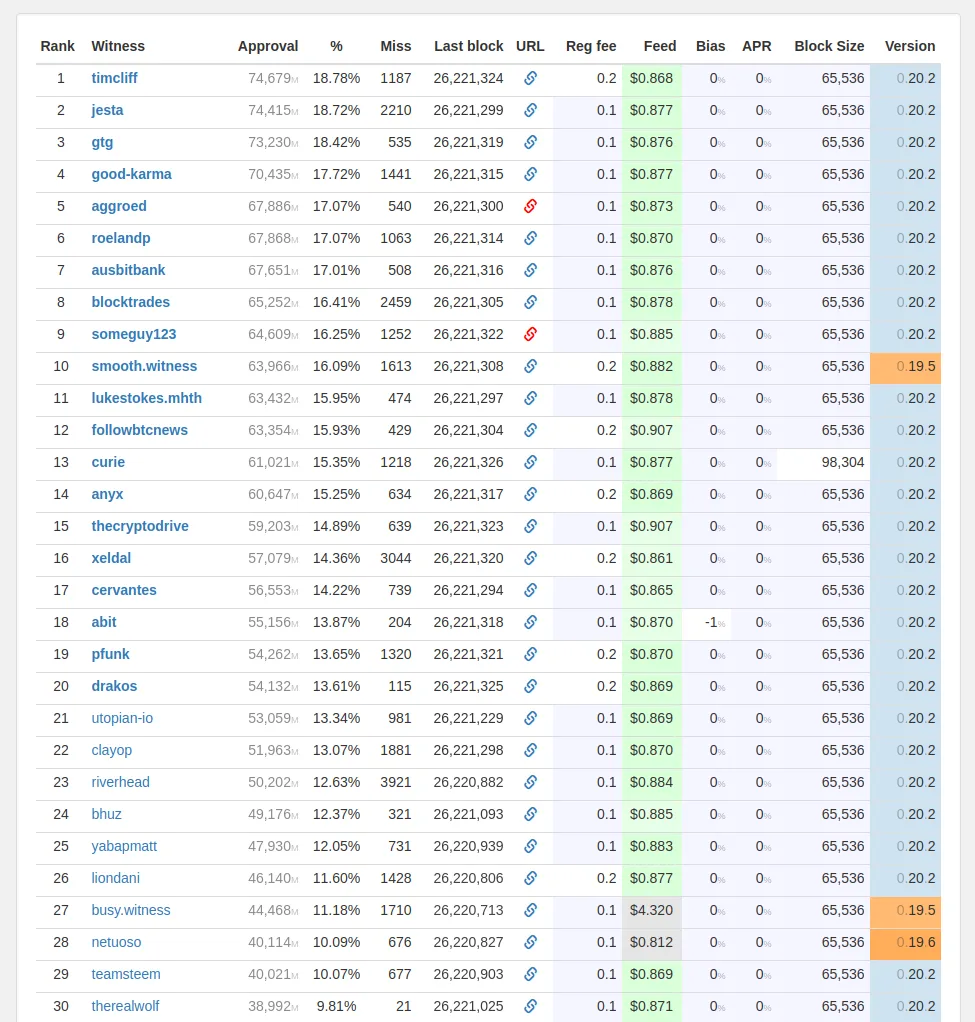
Task: Click the Version column header
Action: coord(910,46)
